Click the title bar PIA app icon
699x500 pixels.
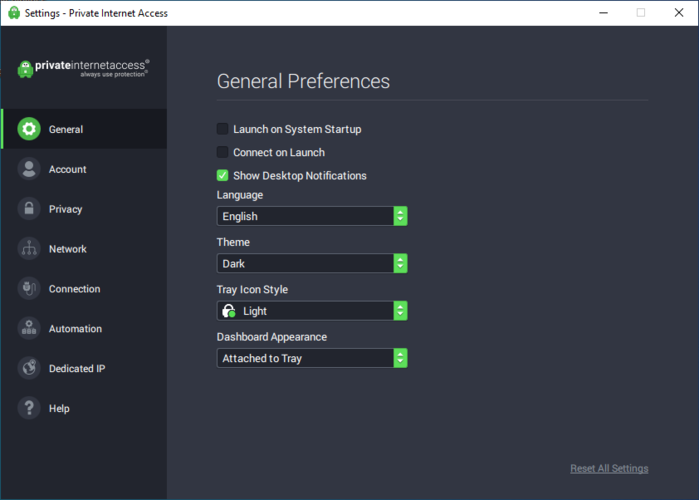point(14,12)
